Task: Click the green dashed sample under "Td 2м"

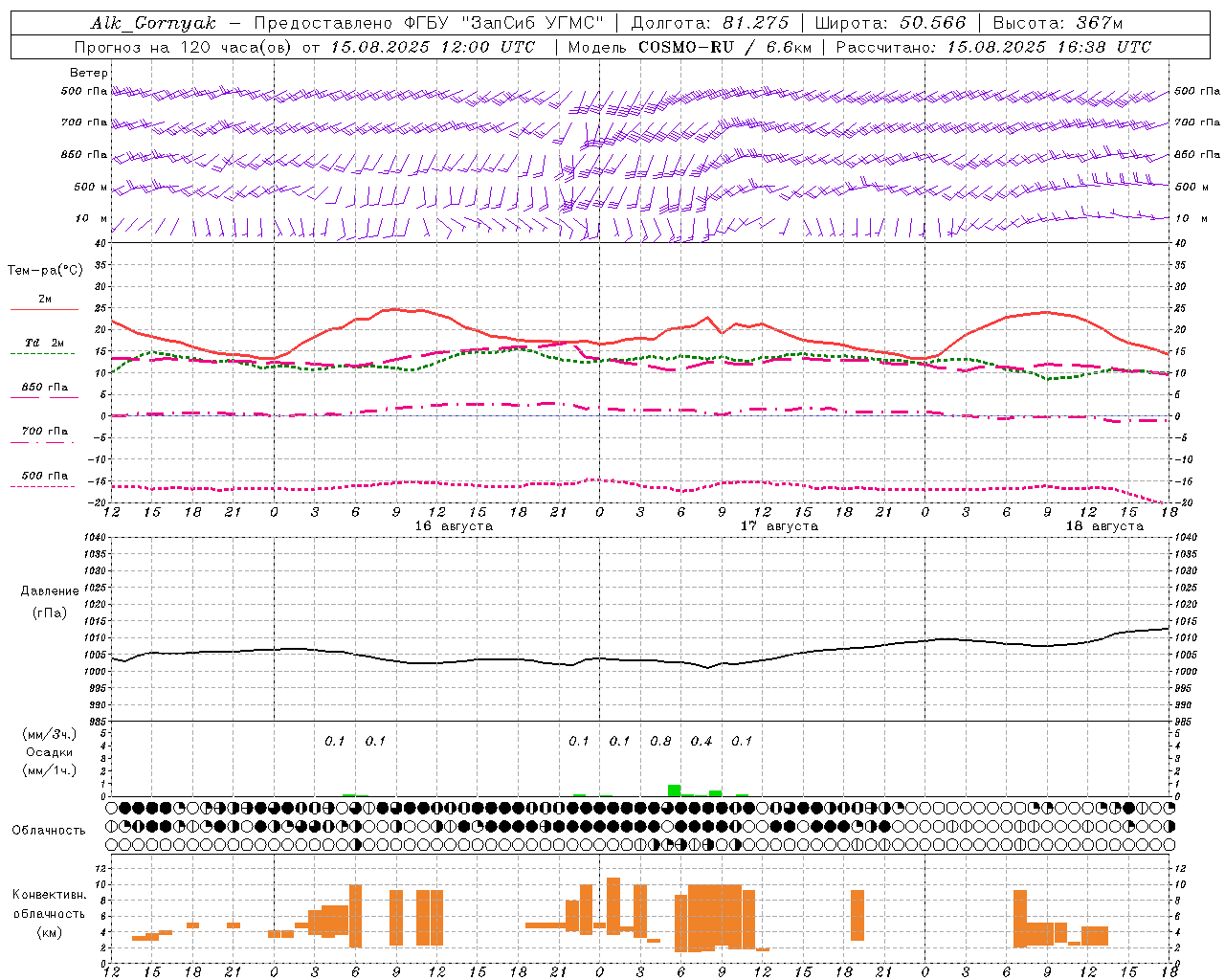Action: [42, 353]
